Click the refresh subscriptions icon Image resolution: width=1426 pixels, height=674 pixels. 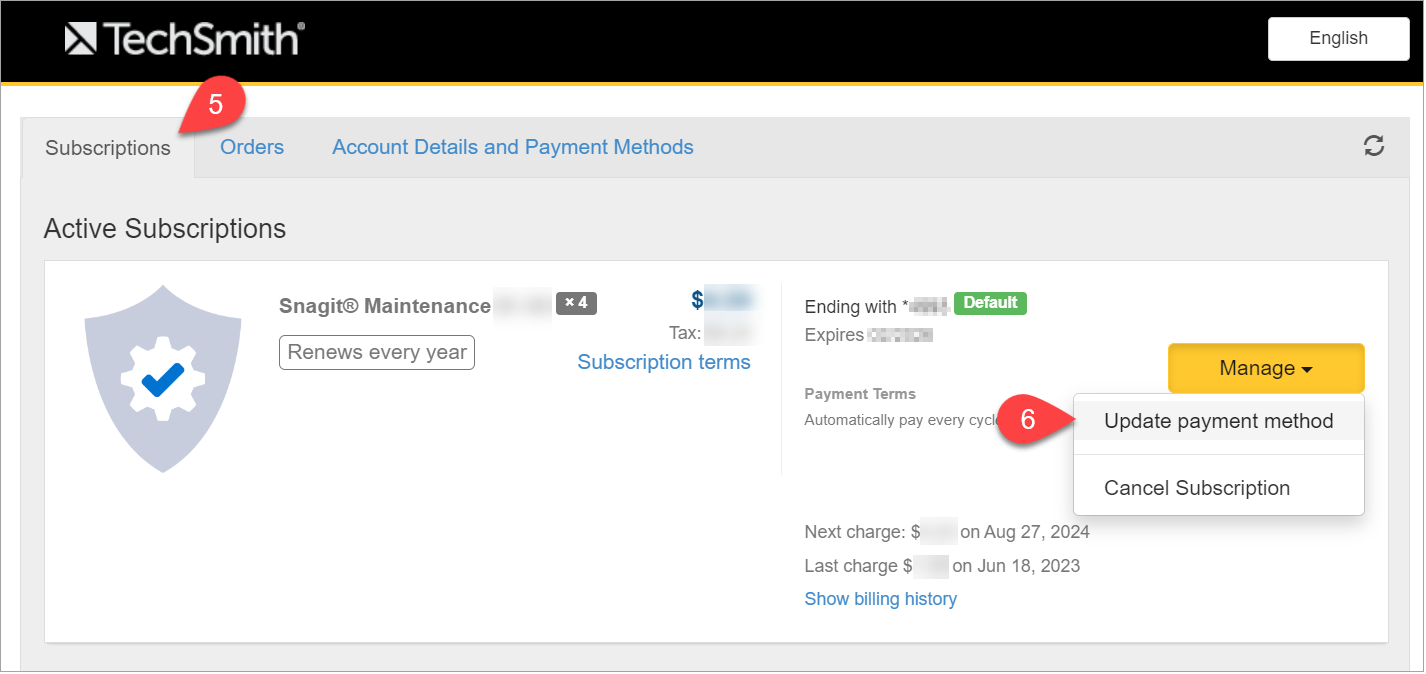coord(1375,146)
